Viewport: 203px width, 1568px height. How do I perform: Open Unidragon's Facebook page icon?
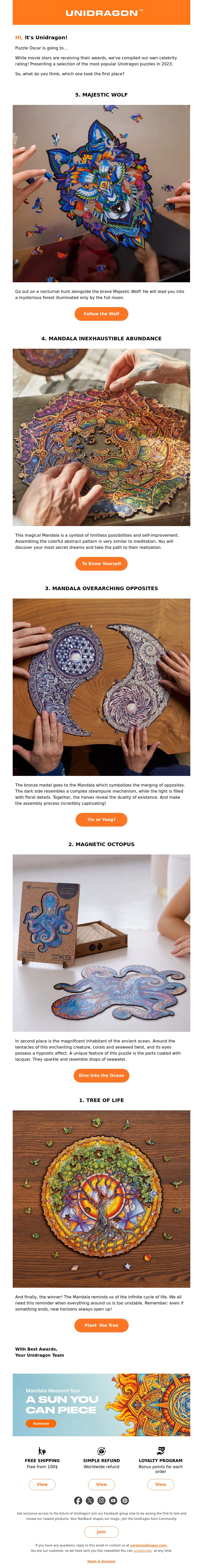[x=78, y=1500]
